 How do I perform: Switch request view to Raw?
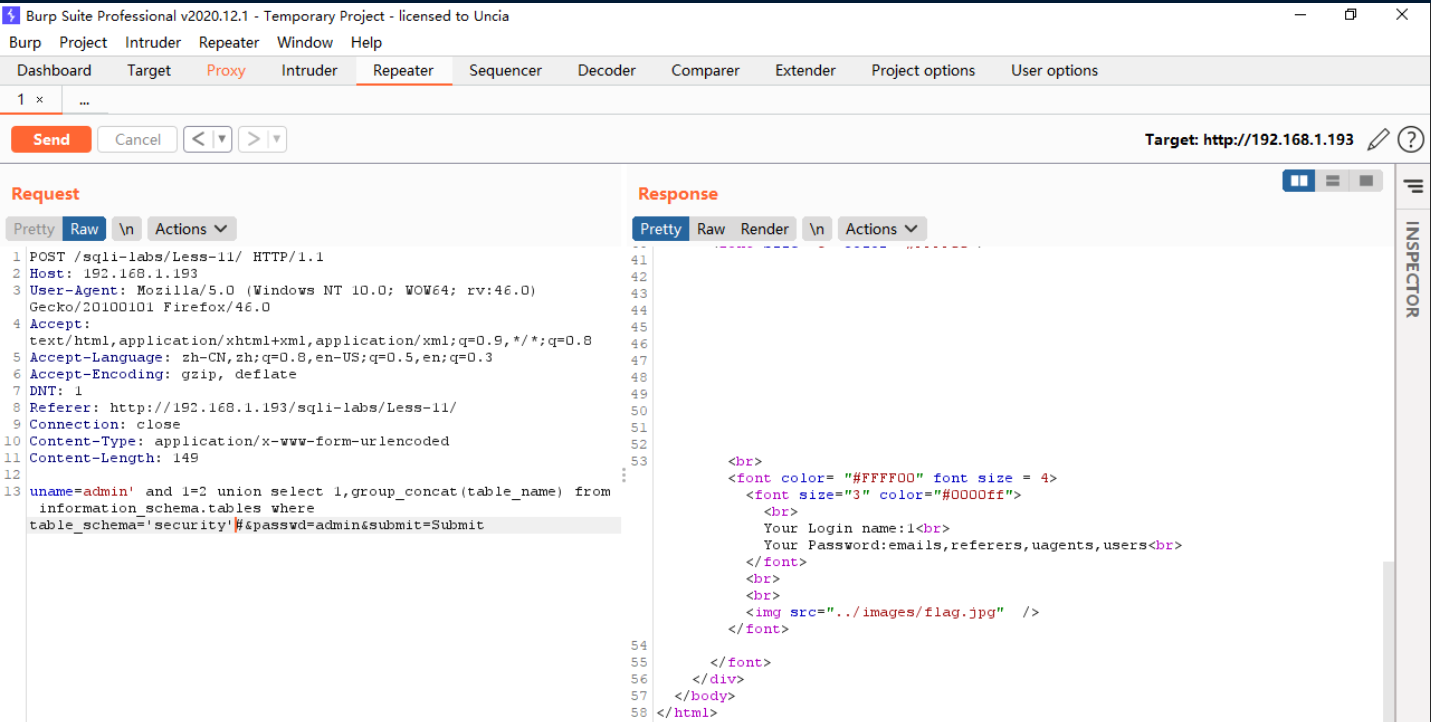pyautogui.click(x=84, y=229)
